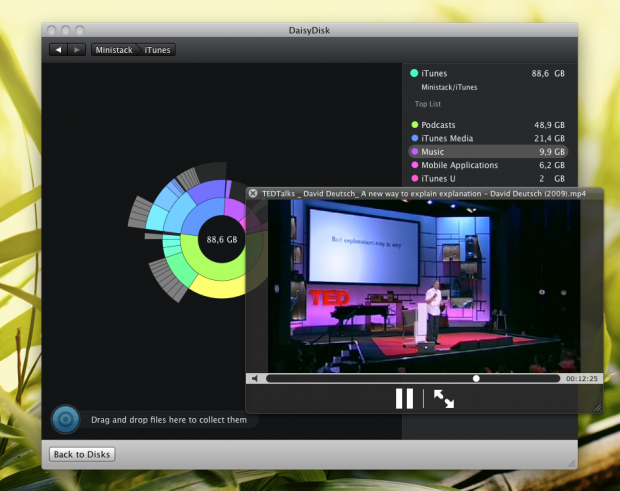
Task: Click the blue iTunes Media color dot
Action: [415, 138]
